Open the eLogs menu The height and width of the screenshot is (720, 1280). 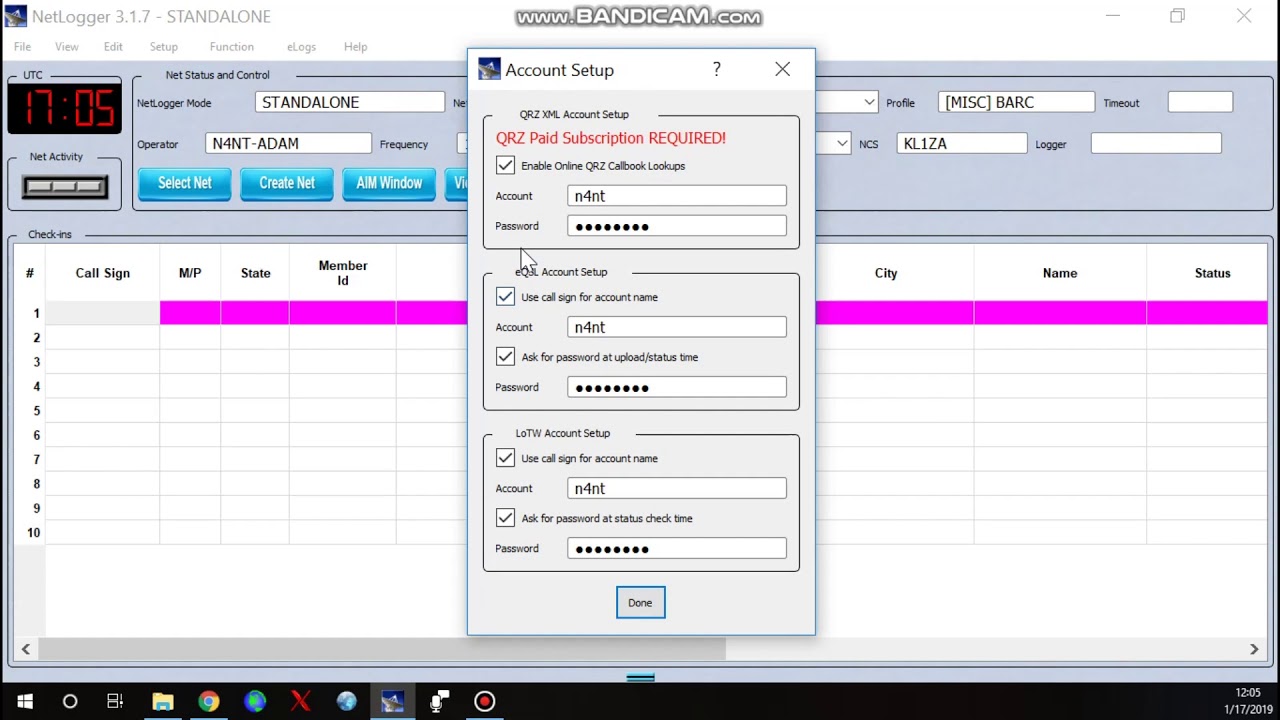coord(301,47)
